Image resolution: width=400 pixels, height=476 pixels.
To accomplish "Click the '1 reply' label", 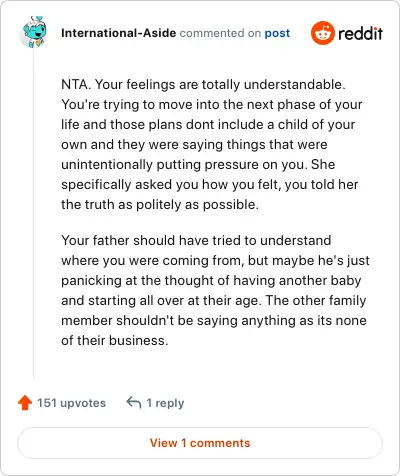I will pos(165,403).
